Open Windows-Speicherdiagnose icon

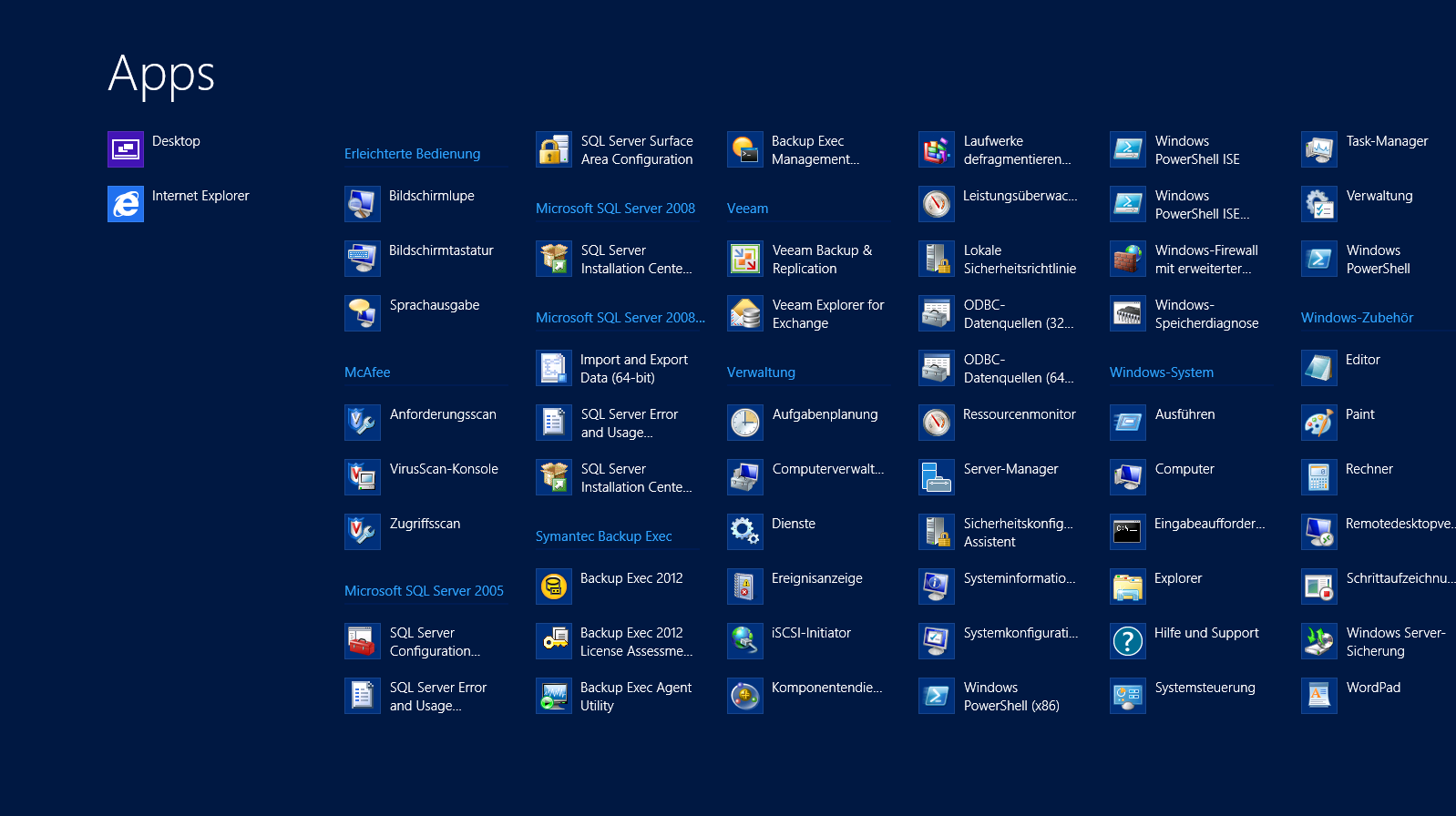(1128, 313)
